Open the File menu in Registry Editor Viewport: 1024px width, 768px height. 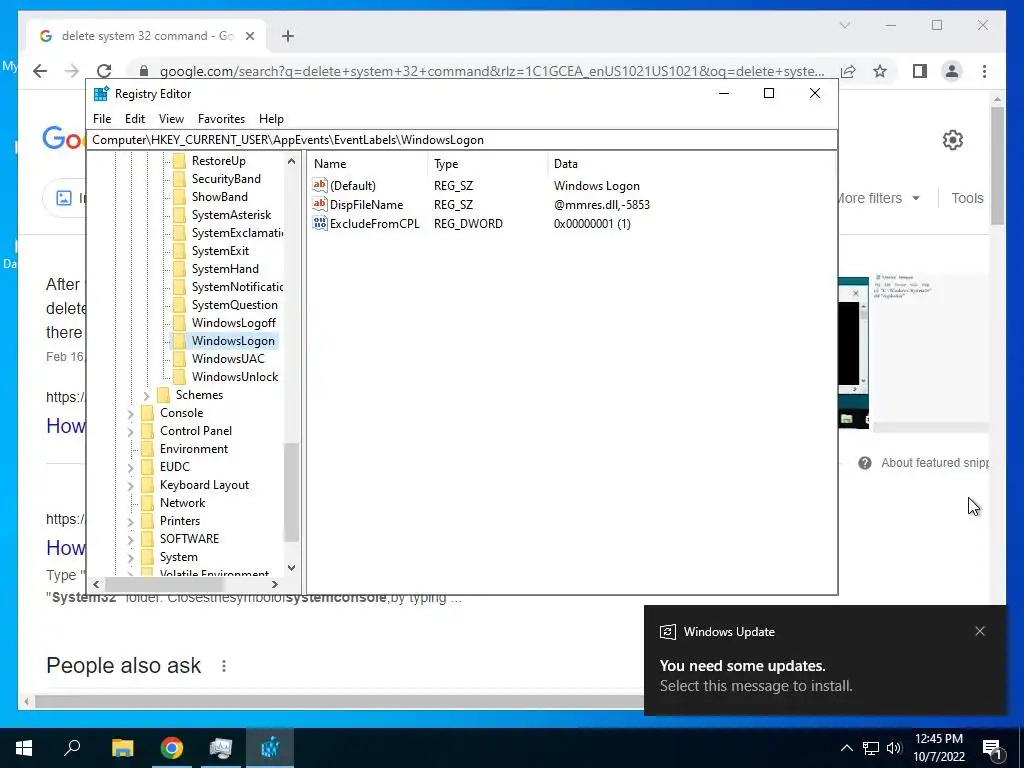pos(102,119)
